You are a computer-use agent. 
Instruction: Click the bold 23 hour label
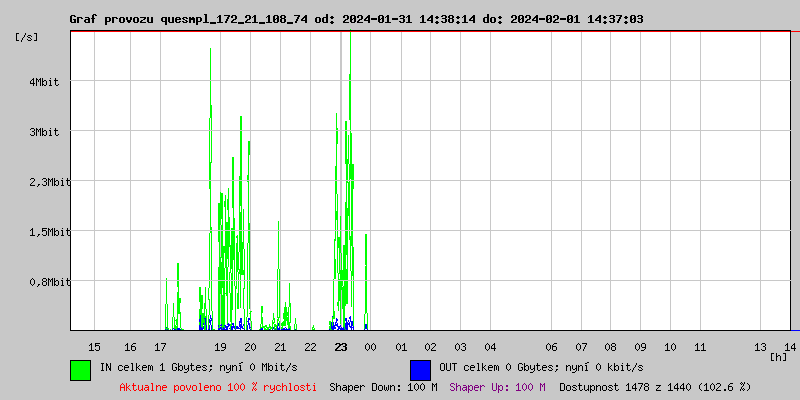341,346
